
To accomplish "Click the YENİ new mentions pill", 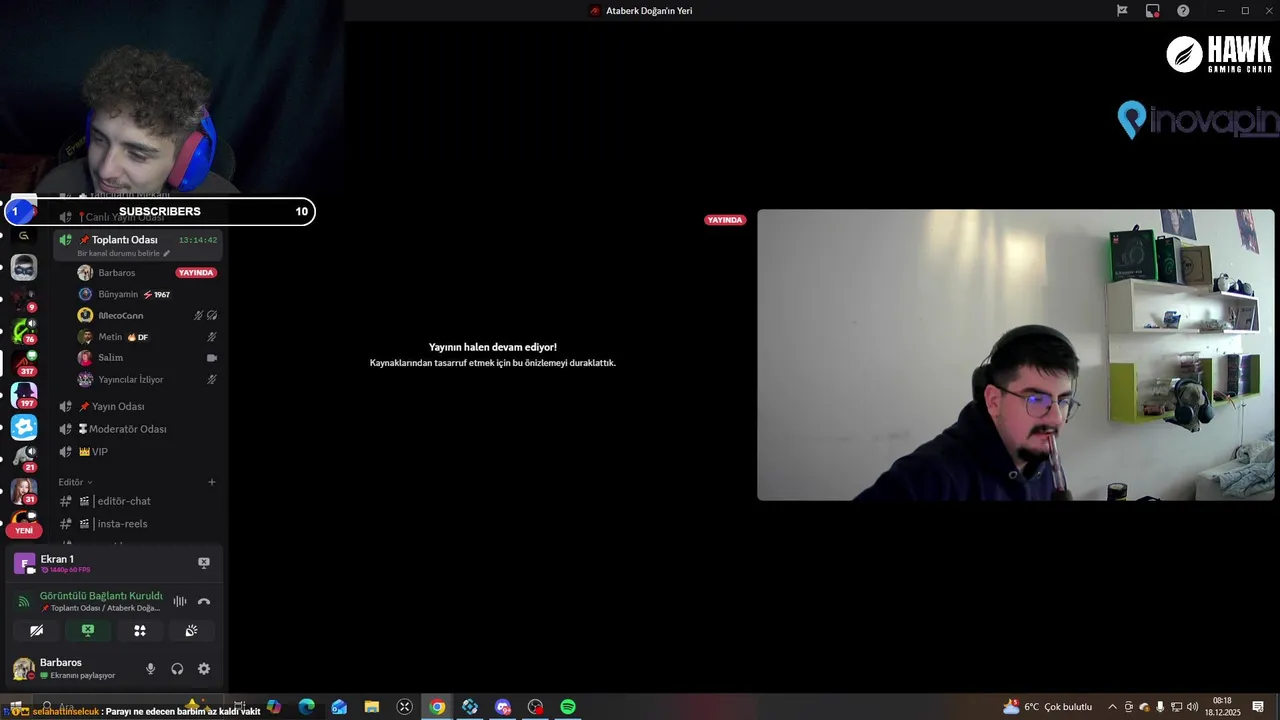I will (23, 530).
